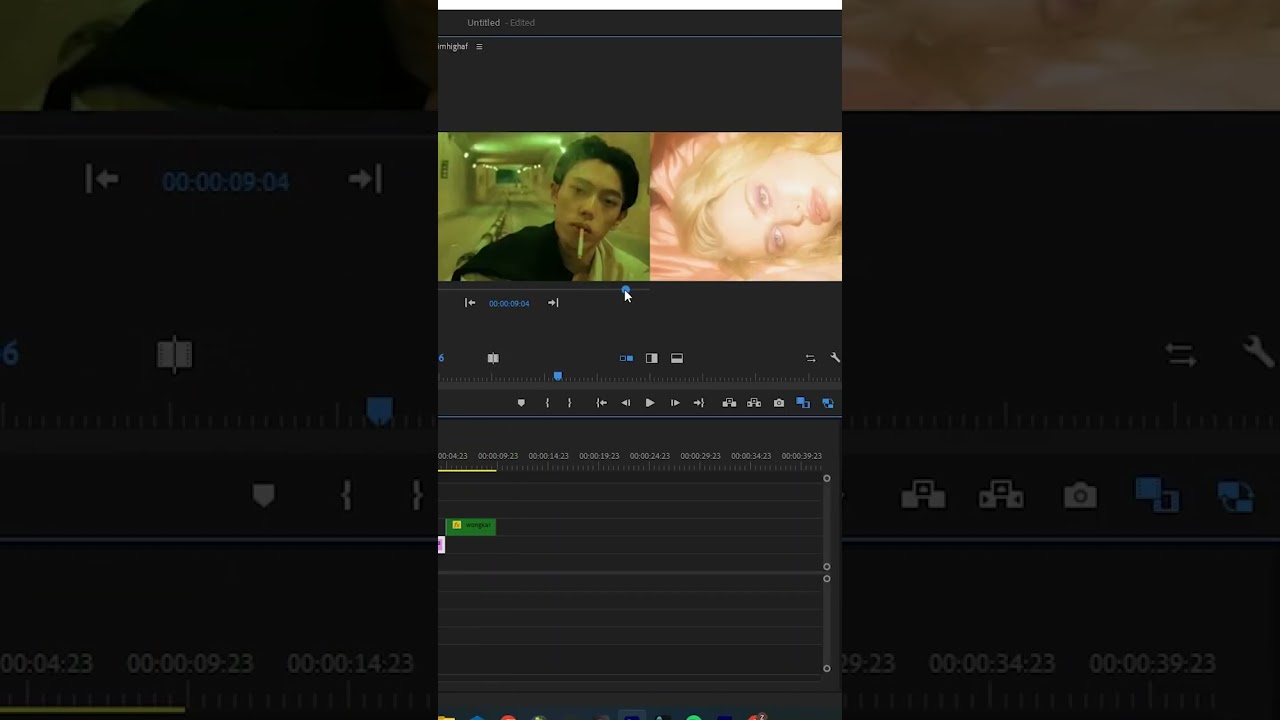The height and width of the screenshot is (720, 1280).
Task: Click 00:00:14:23 on the timeline ruler
Action: point(548,456)
